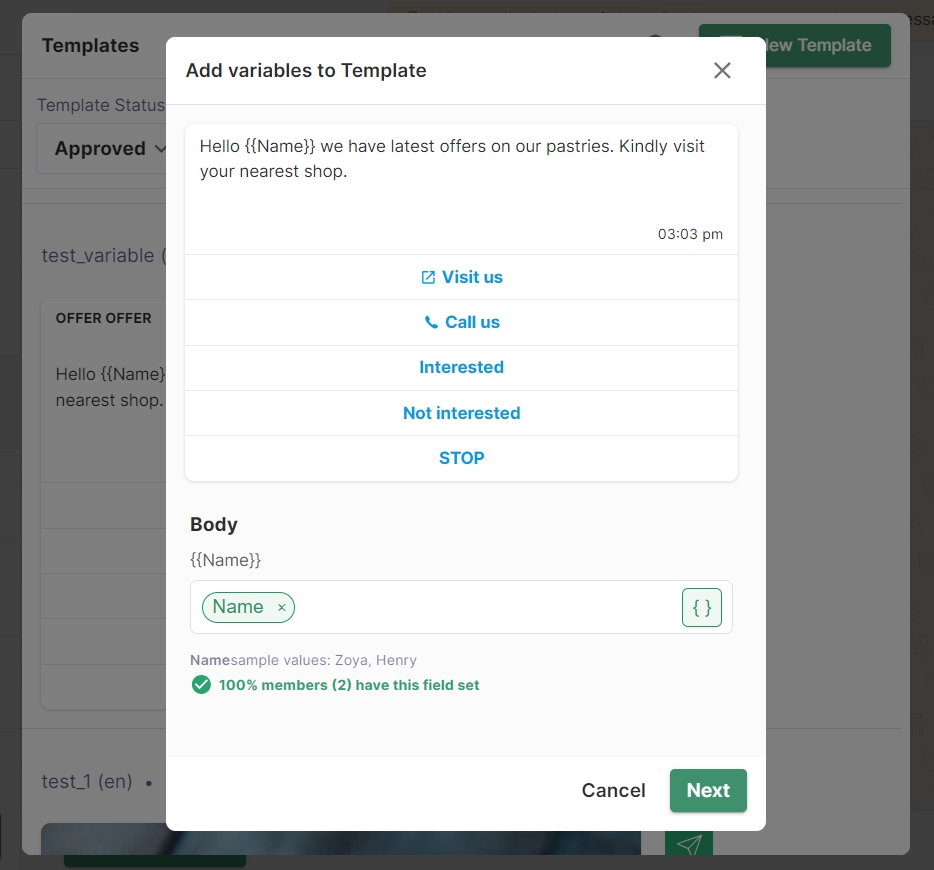Click the phone icon beside Call us
934x870 pixels.
pyautogui.click(x=431, y=323)
